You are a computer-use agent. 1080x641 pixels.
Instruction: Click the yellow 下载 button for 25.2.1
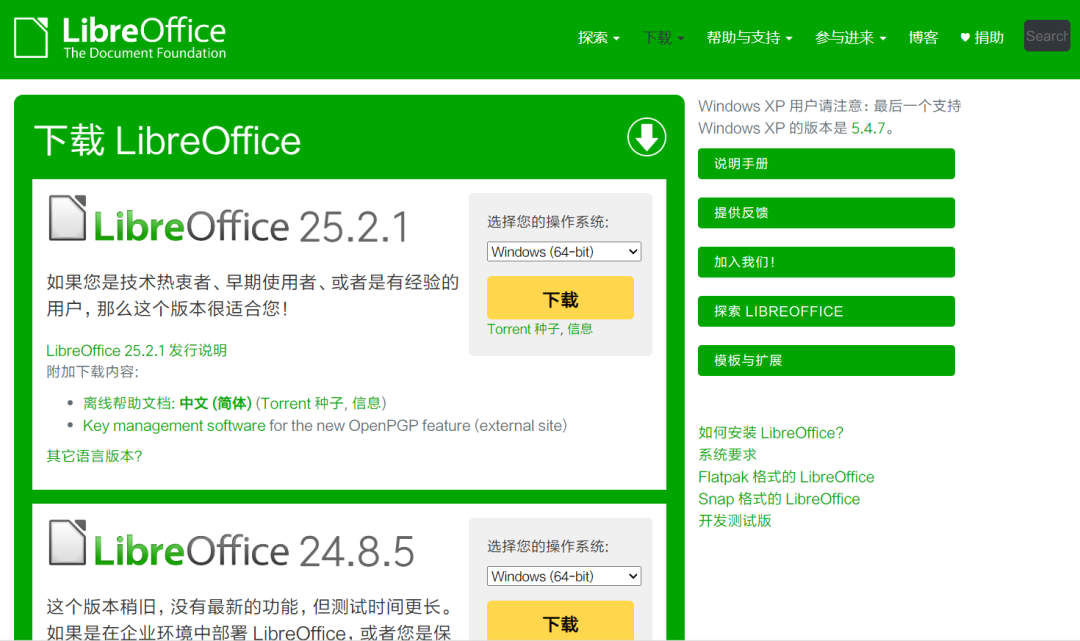tap(560, 298)
